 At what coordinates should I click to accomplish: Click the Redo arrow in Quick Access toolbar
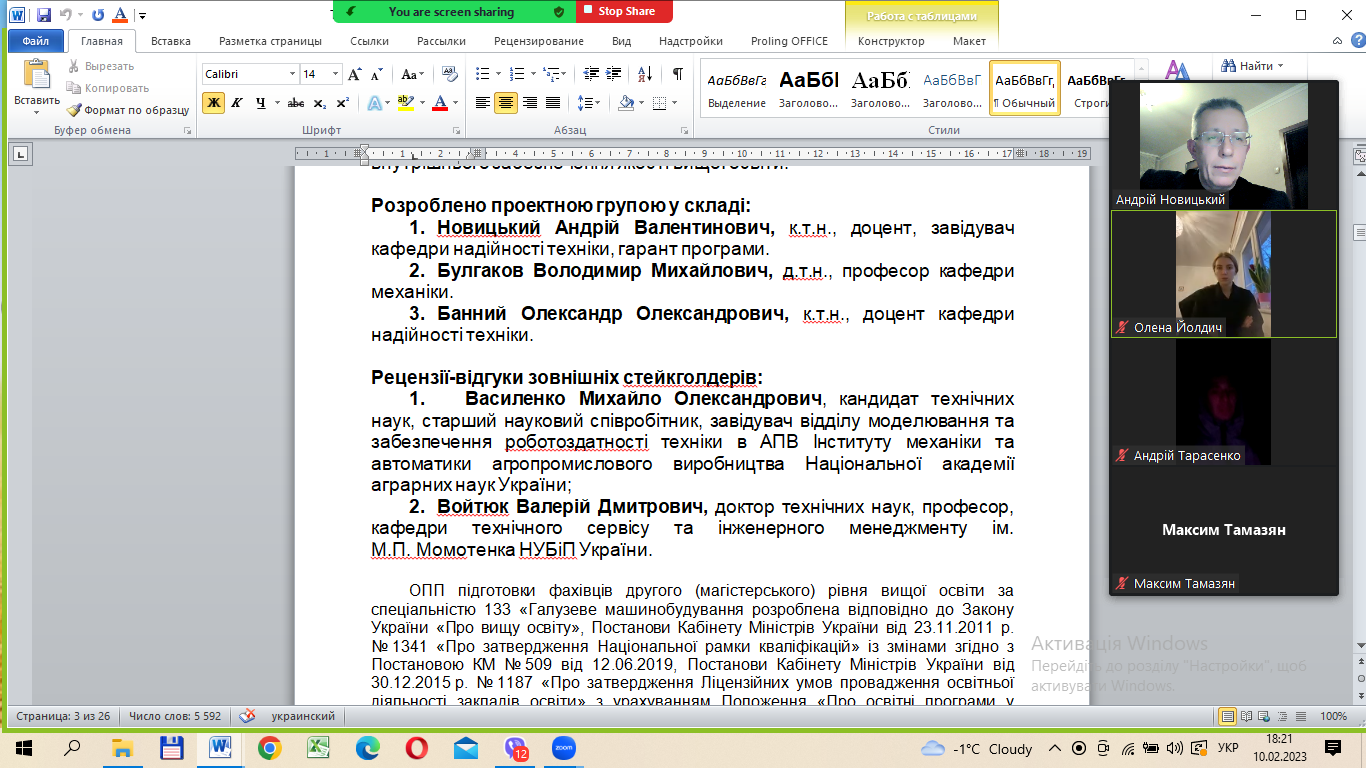tap(97, 15)
